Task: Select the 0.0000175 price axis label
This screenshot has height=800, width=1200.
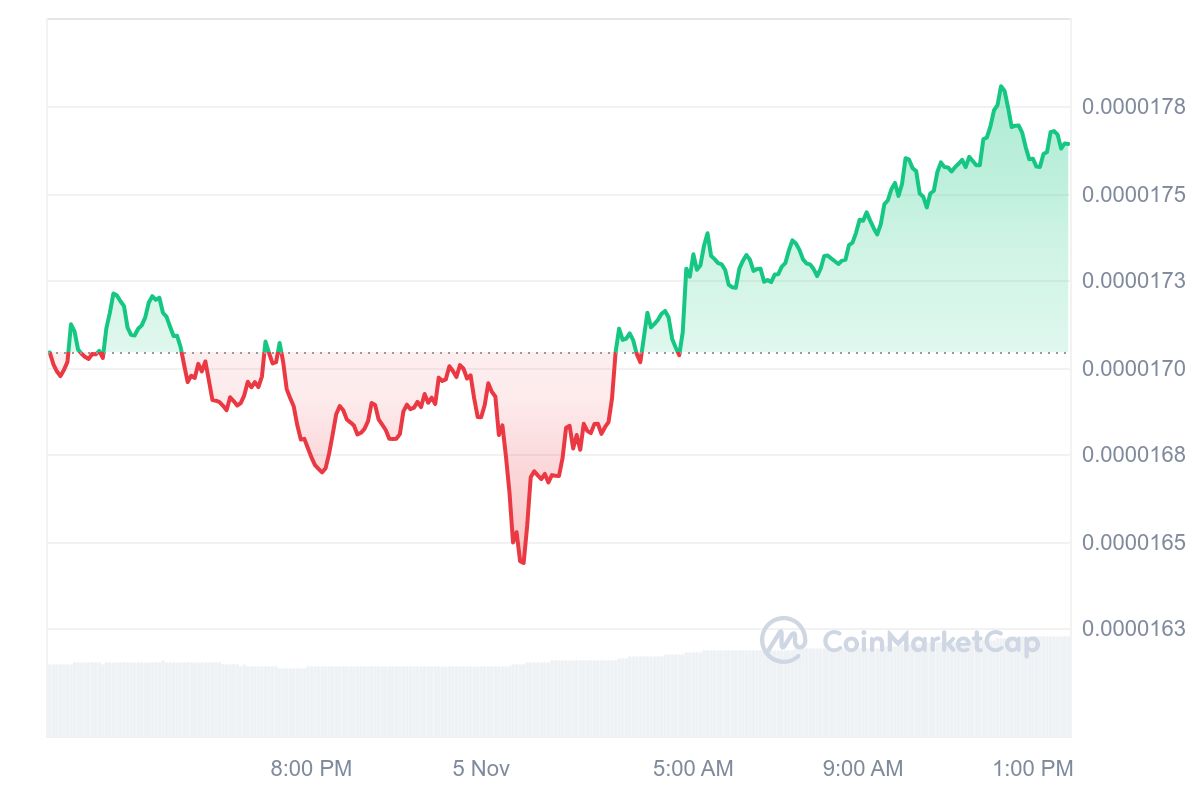Action: coord(1133,194)
